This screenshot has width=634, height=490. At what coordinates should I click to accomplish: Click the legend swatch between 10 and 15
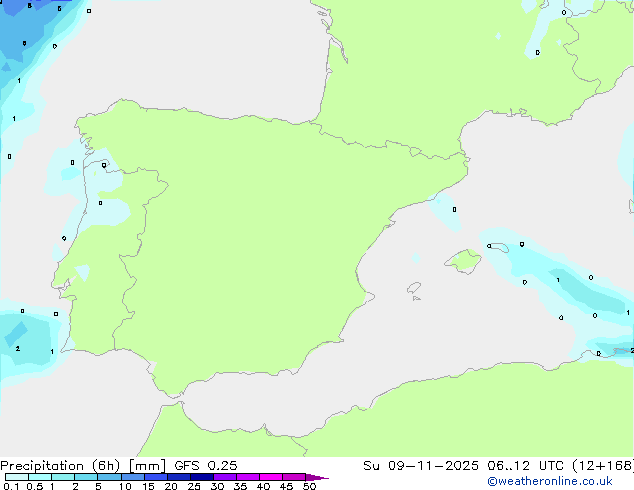point(133,477)
